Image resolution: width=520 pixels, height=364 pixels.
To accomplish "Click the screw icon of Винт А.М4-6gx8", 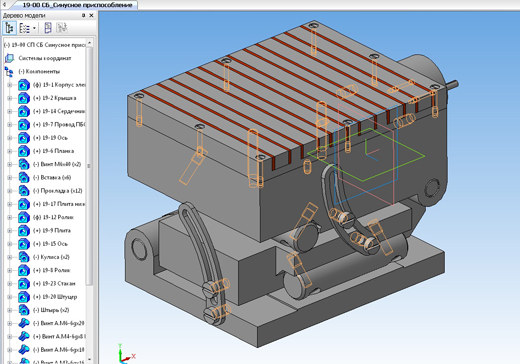I will point(24,337).
